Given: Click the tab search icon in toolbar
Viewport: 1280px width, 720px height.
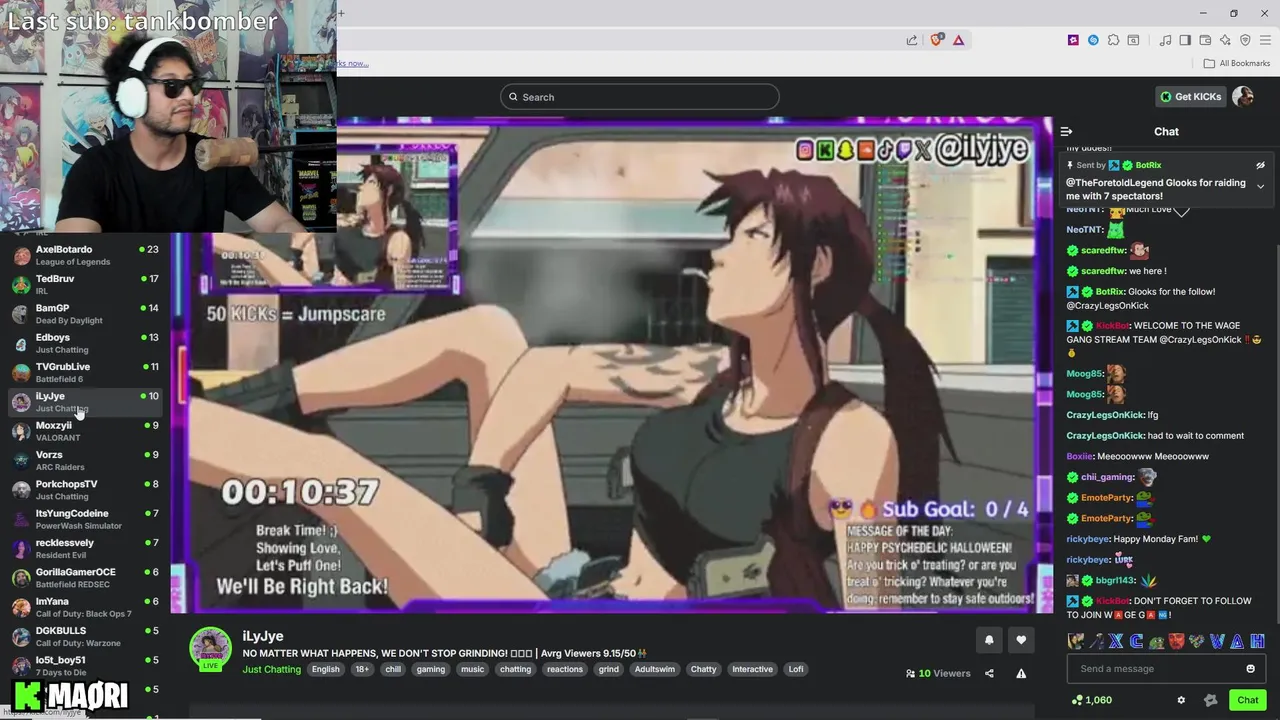Looking at the screenshot, I should pos(1133,40).
